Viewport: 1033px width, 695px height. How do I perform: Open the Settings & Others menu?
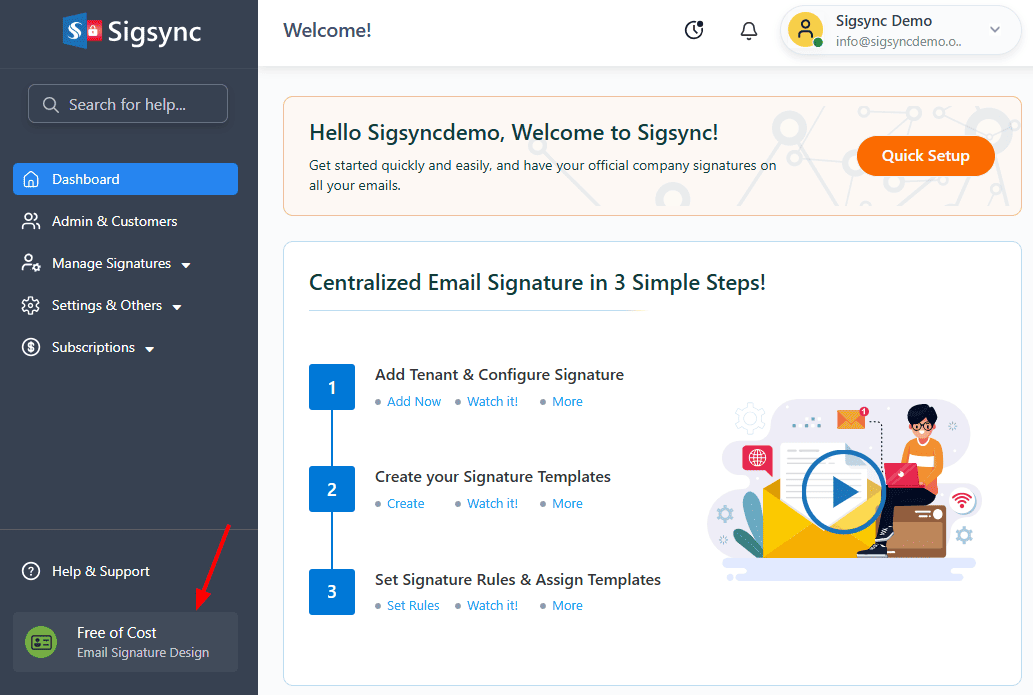(107, 306)
